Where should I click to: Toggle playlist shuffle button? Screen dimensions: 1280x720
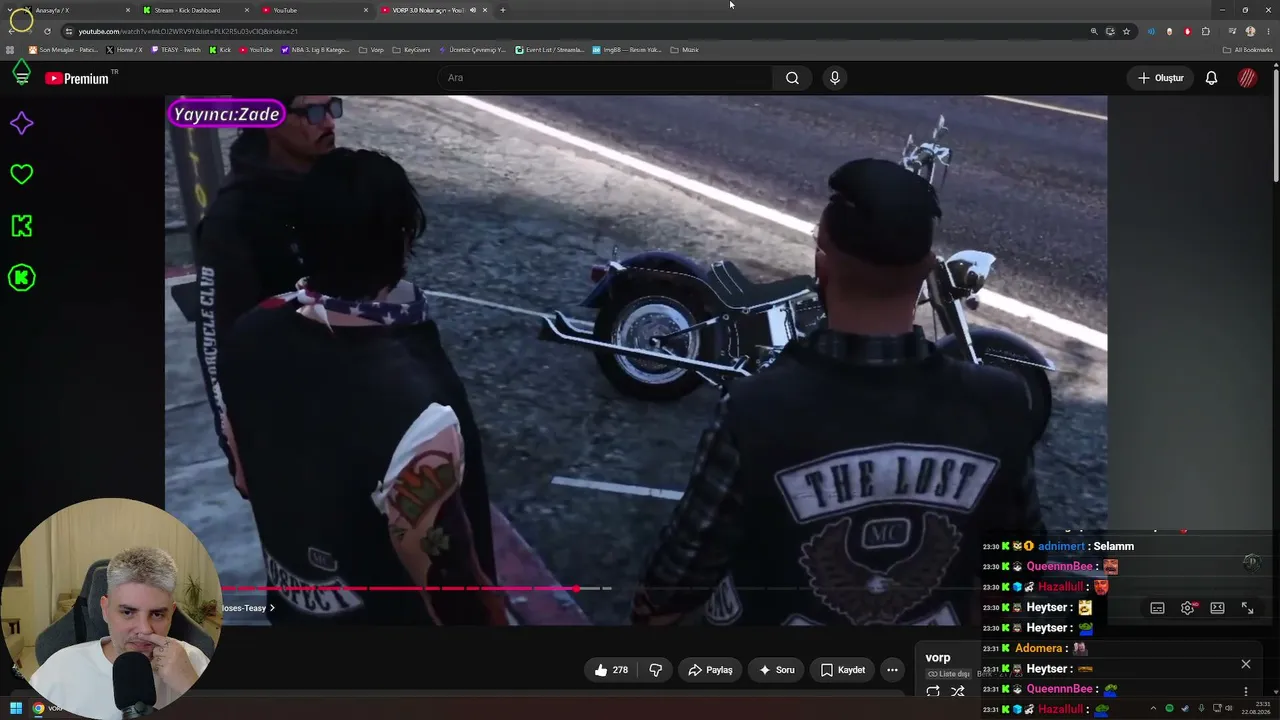coord(957,691)
